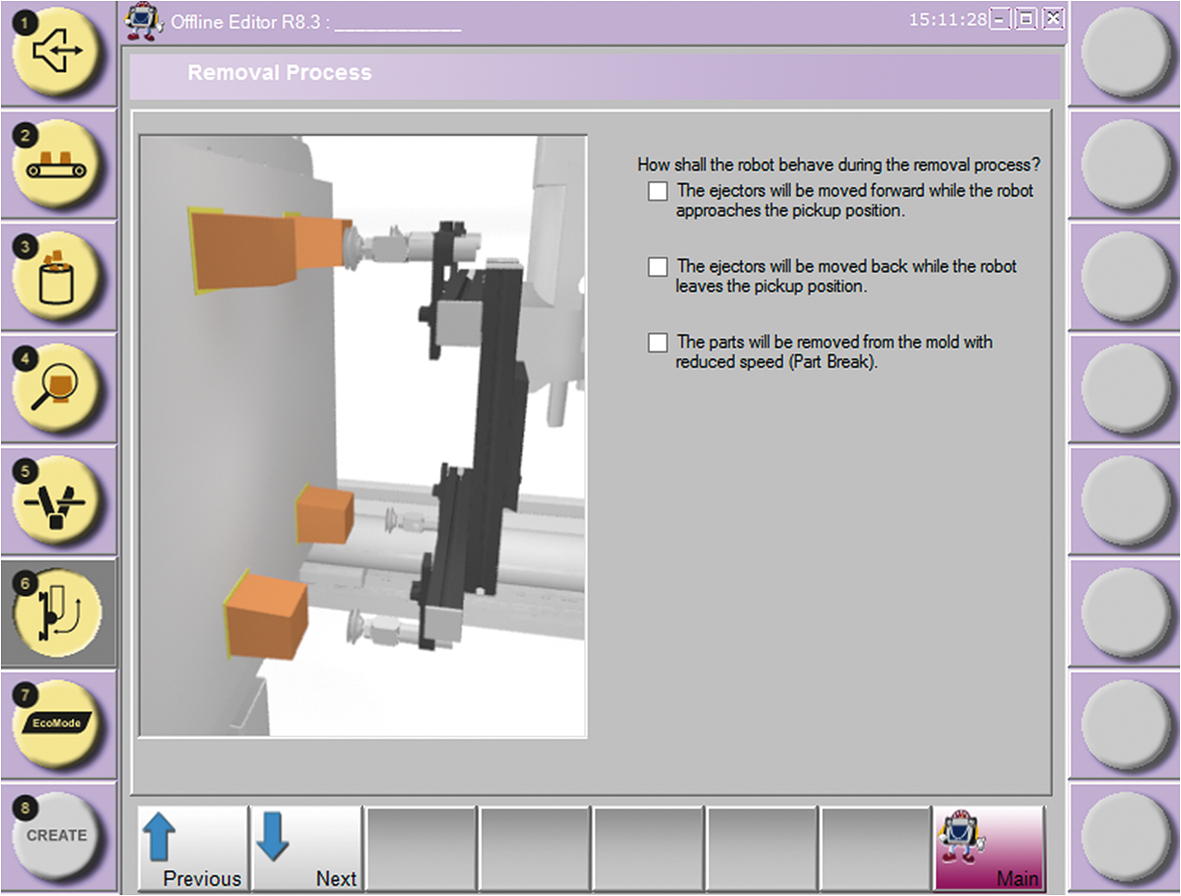Go to Previous page with up arrow

pos(192,848)
